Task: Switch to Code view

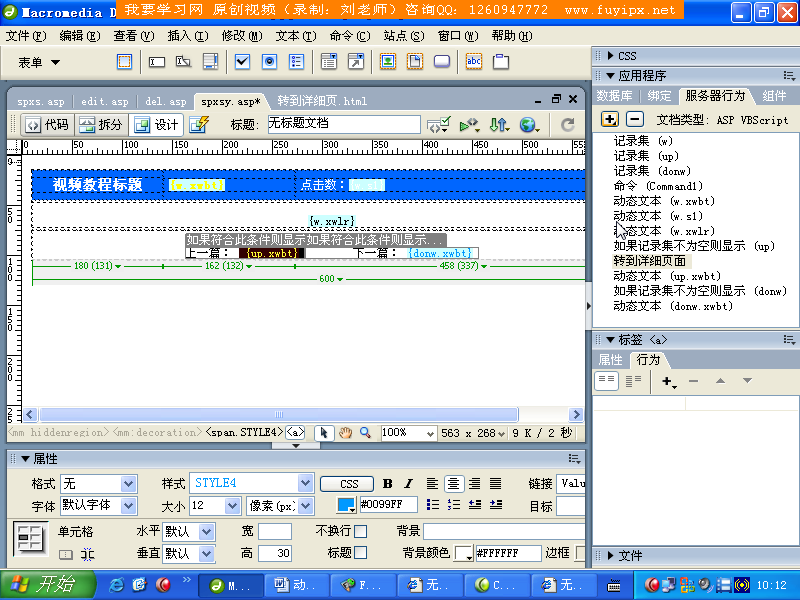Action: pyautogui.click(x=47, y=124)
